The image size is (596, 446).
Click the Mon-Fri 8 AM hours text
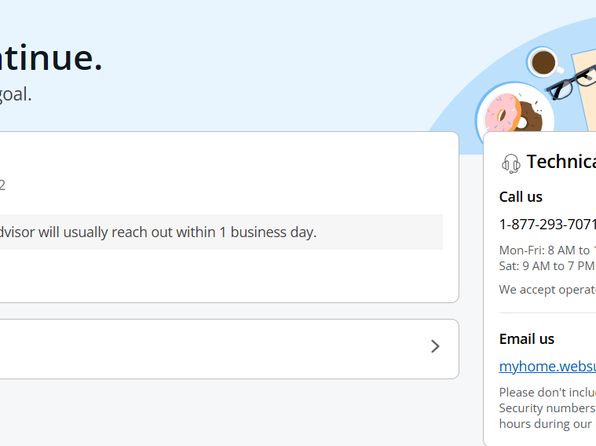[547, 250]
